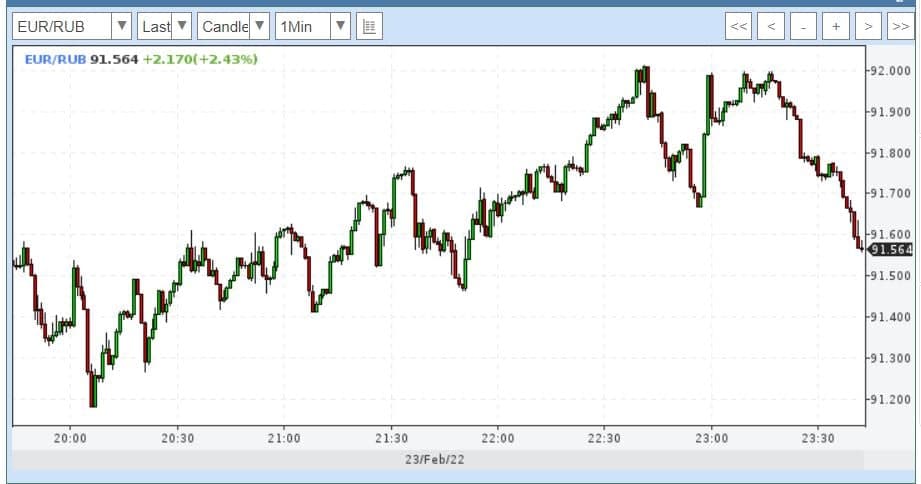This screenshot has width=921, height=484.
Task: Jump to latest data with >> button
Action: click(898, 27)
